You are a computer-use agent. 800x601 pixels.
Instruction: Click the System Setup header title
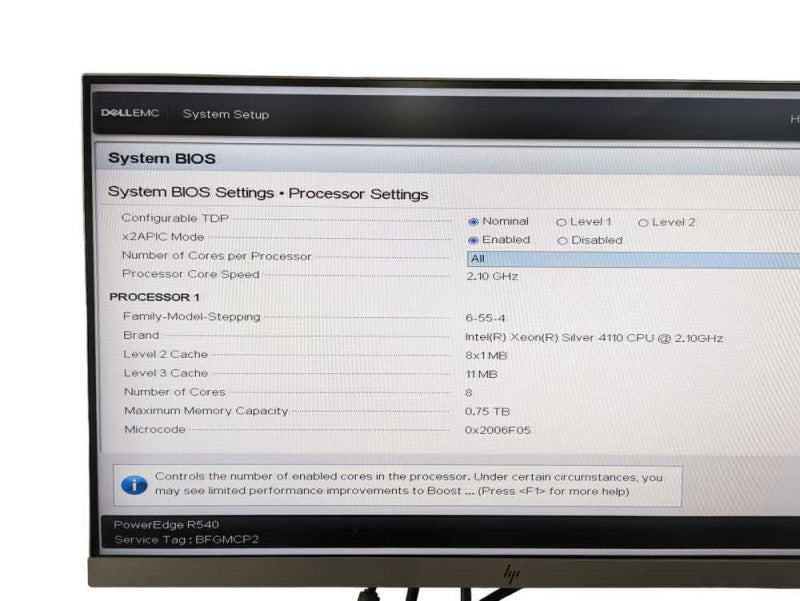pyautogui.click(x=226, y=114)
